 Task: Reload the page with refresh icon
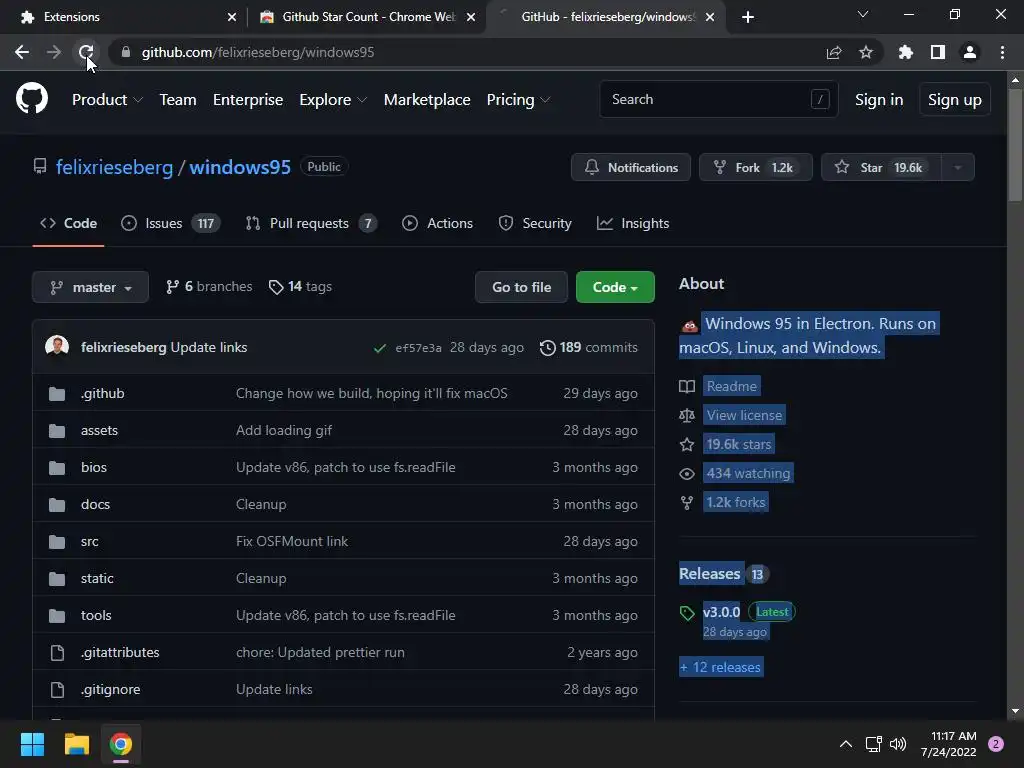pyautogui.click(x=86, y=52)
